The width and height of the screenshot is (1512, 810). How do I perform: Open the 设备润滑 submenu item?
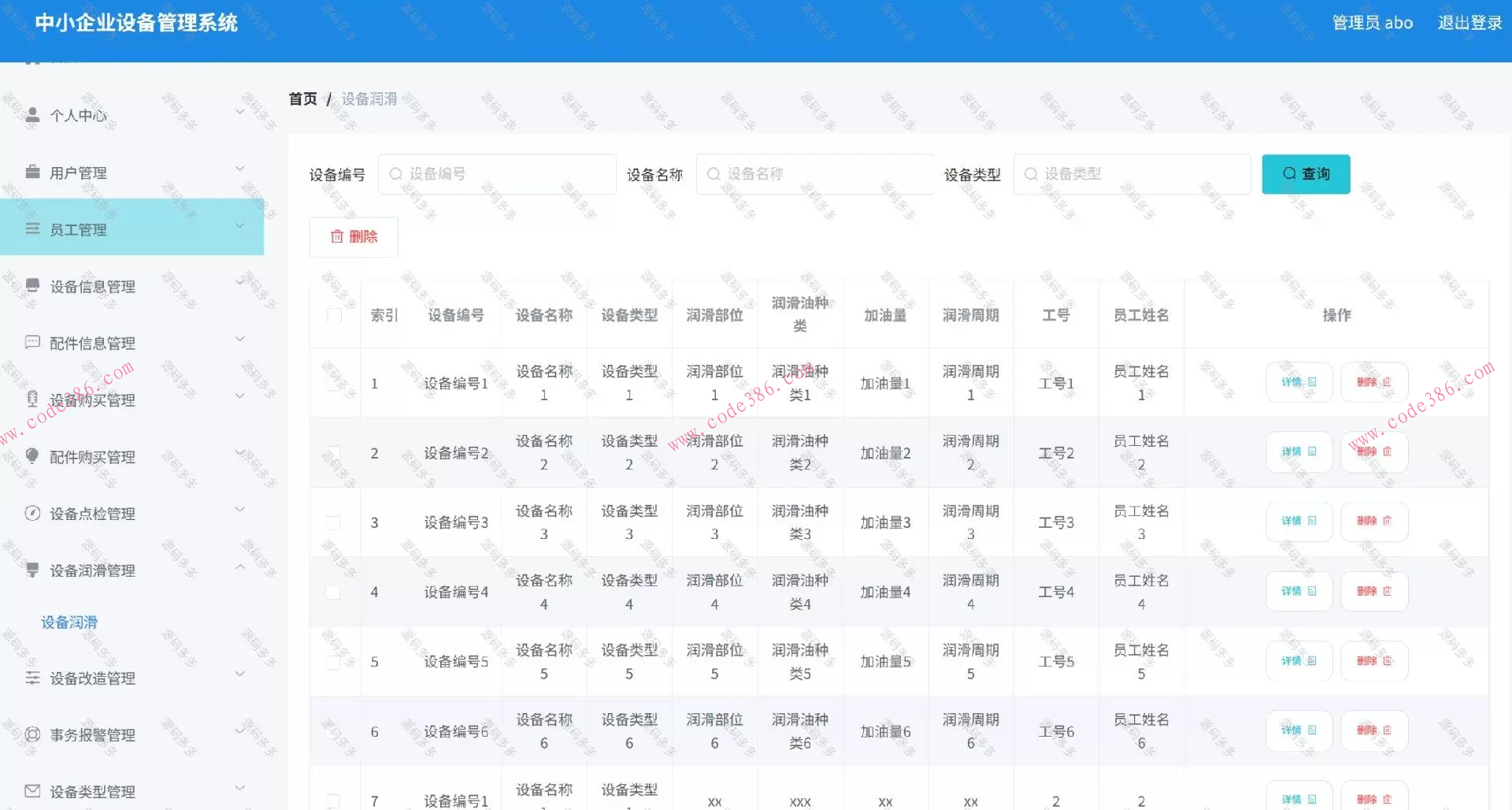point(69,622)
